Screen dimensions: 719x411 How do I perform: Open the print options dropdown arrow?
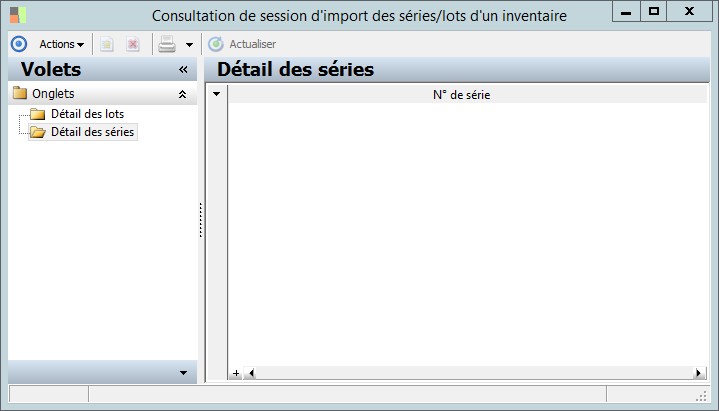189,45
